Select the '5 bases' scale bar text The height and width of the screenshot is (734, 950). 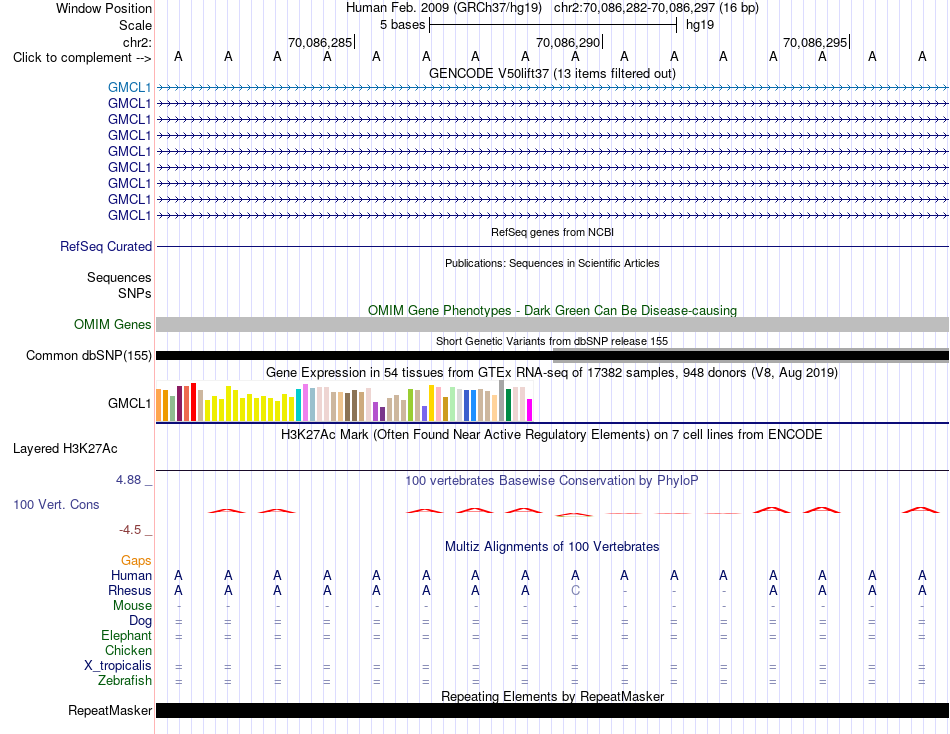pyautogui.click(x=402, y=25)
